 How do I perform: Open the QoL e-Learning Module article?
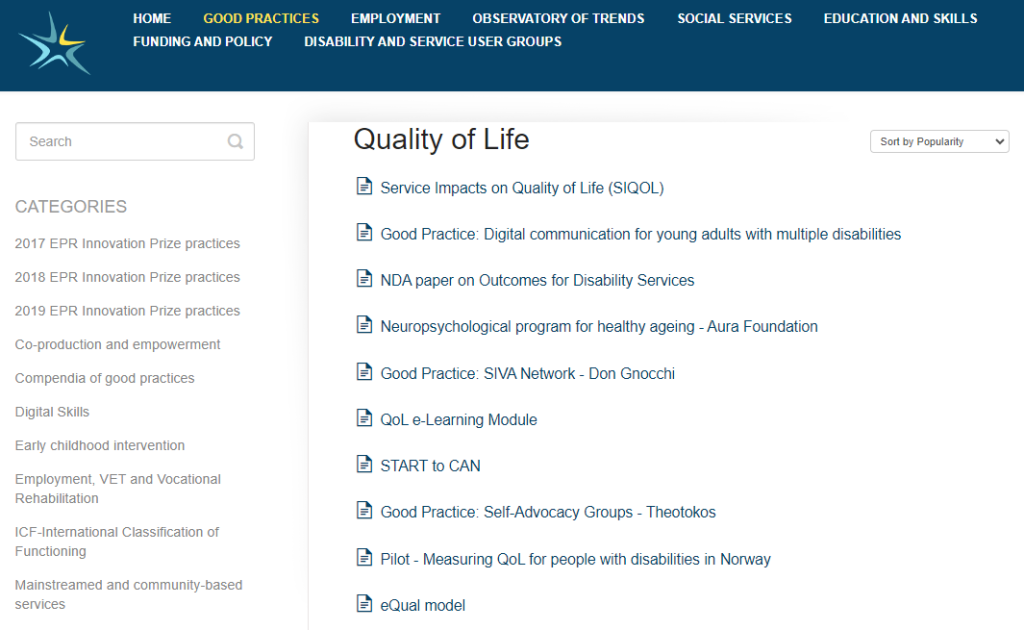(x=458, y=420)
